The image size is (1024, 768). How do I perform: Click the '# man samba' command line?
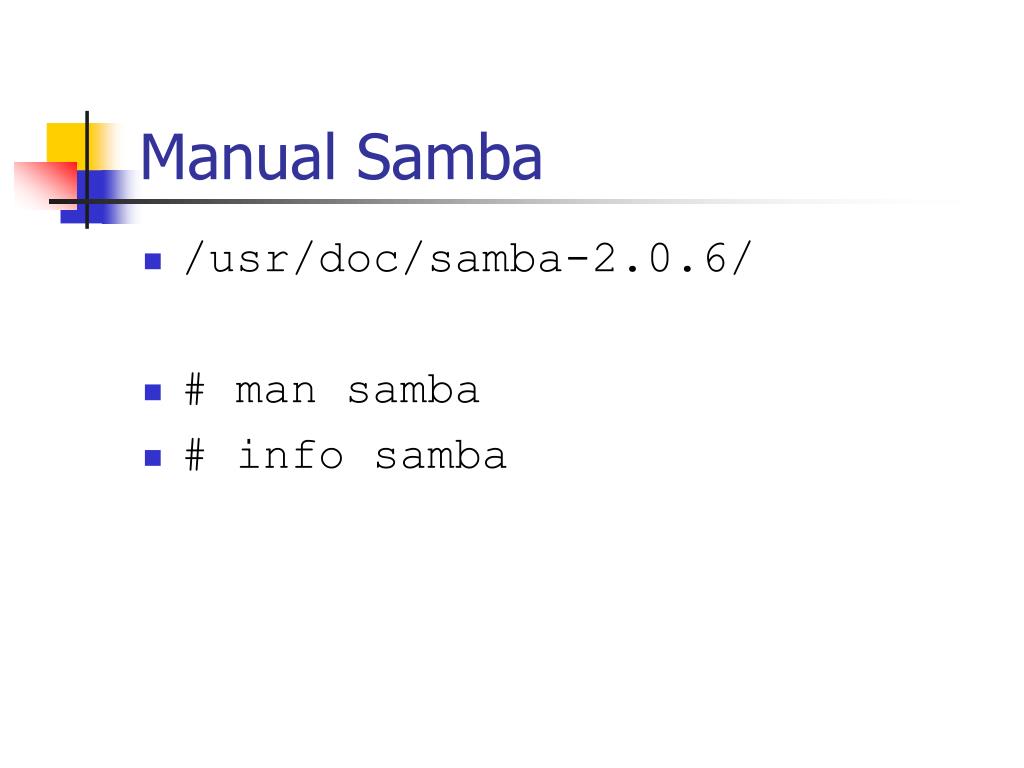332,391
